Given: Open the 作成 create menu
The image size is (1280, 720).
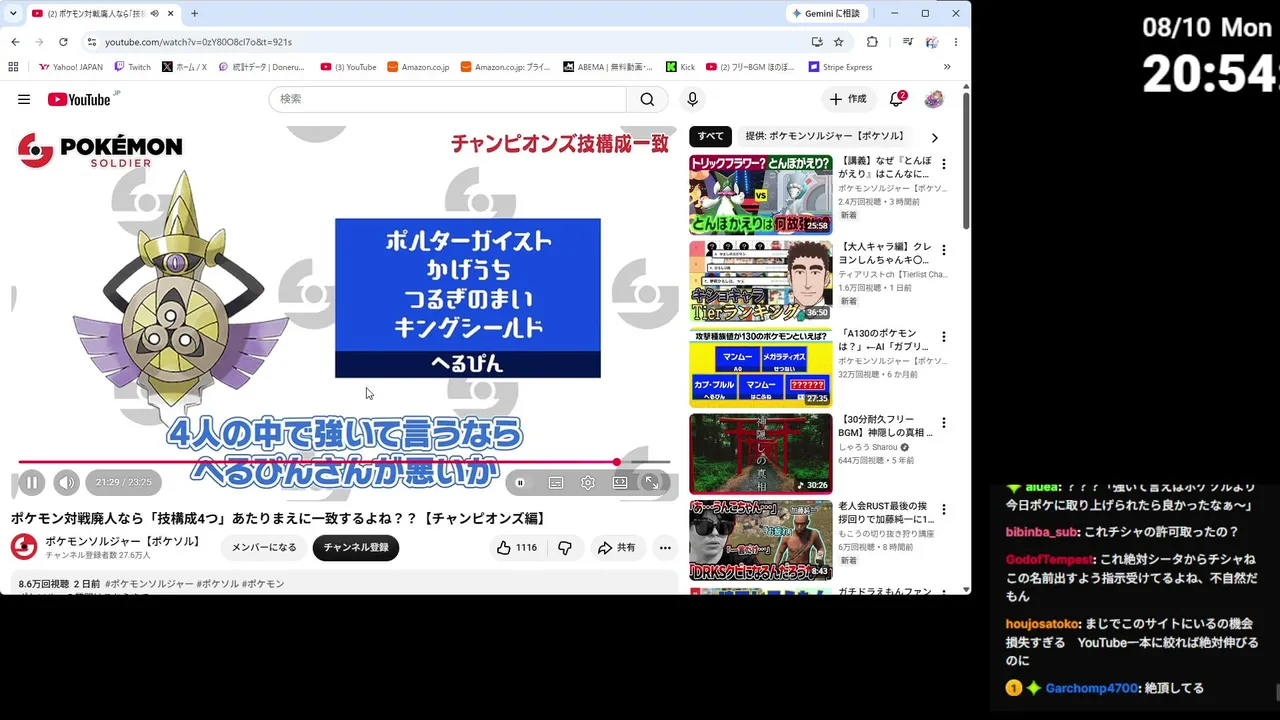Looking at the screenshot, I should [x=848, y=99].
